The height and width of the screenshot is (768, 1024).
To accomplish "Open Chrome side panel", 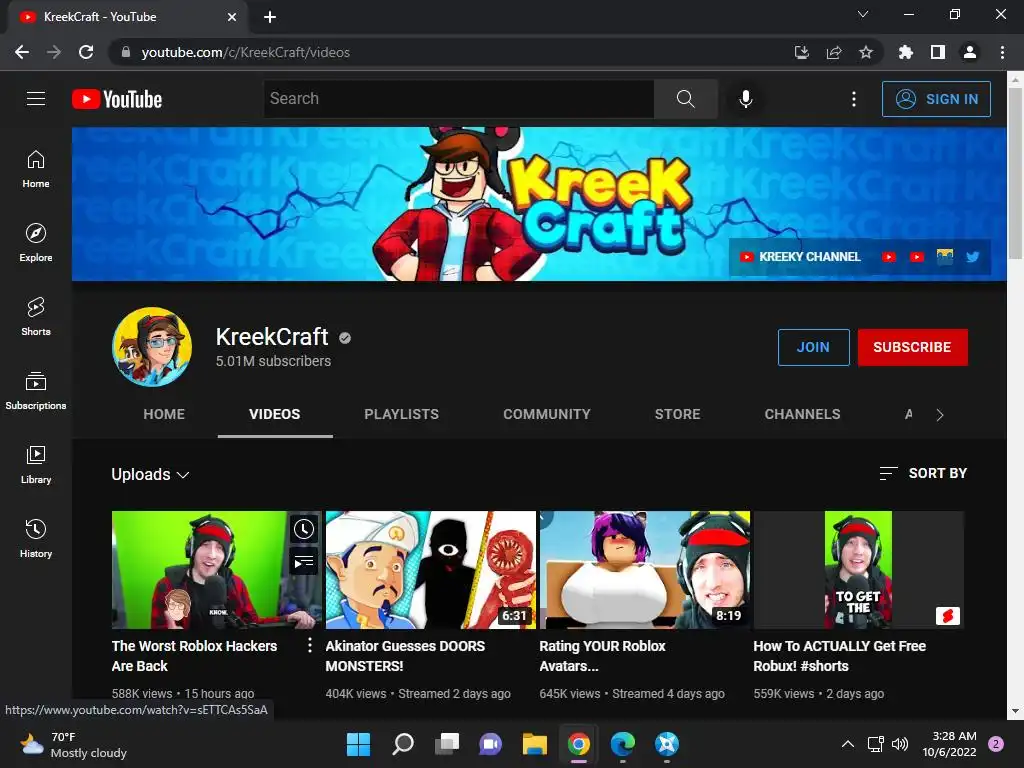I will pyautogui.click(x=938, y=52).
